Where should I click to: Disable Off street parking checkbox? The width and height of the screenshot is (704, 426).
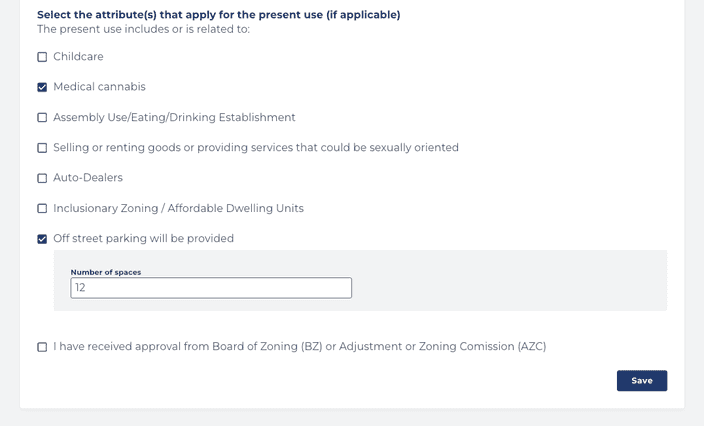(42, 239)
